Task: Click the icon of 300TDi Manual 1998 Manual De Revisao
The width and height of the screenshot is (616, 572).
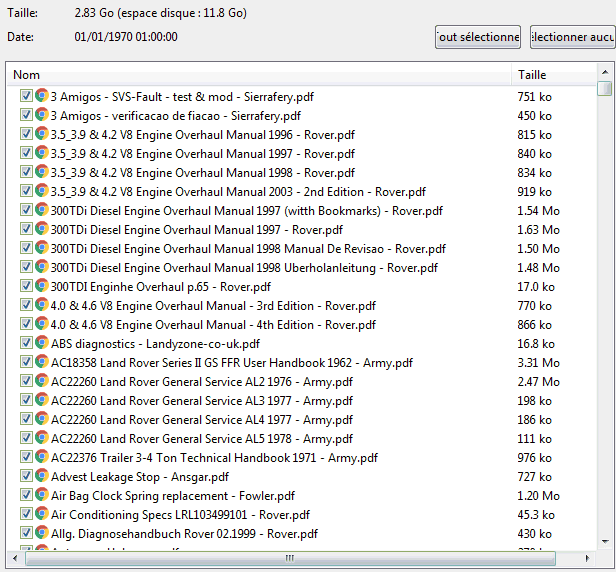Action: click(42, 248)
